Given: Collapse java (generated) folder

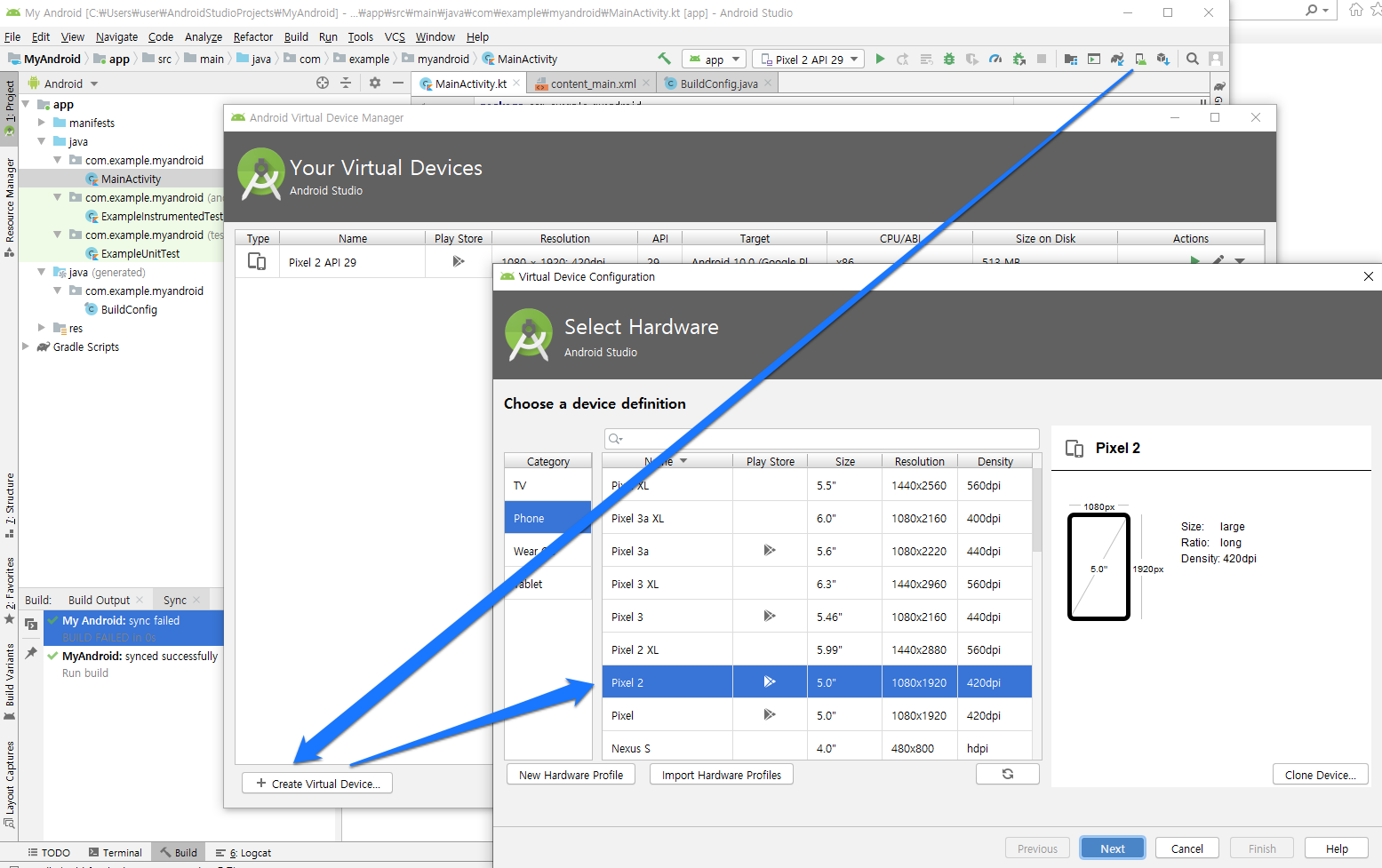Looking at the screenshot, I should (41, 272).
